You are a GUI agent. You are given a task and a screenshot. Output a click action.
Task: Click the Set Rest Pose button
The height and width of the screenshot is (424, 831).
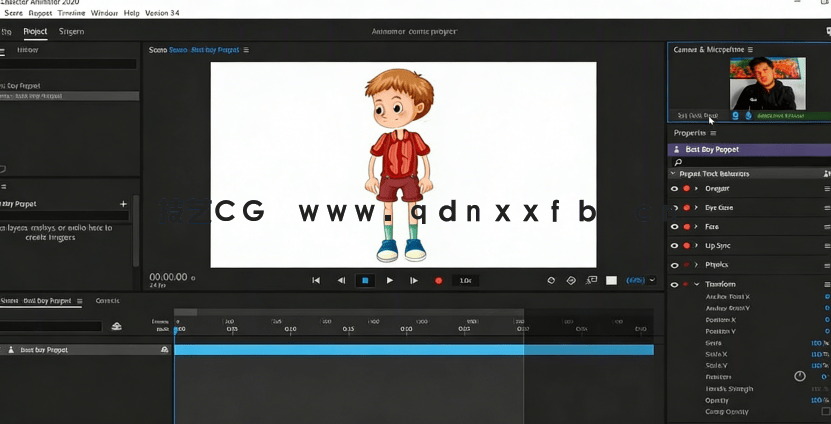[x=698, y=115]
